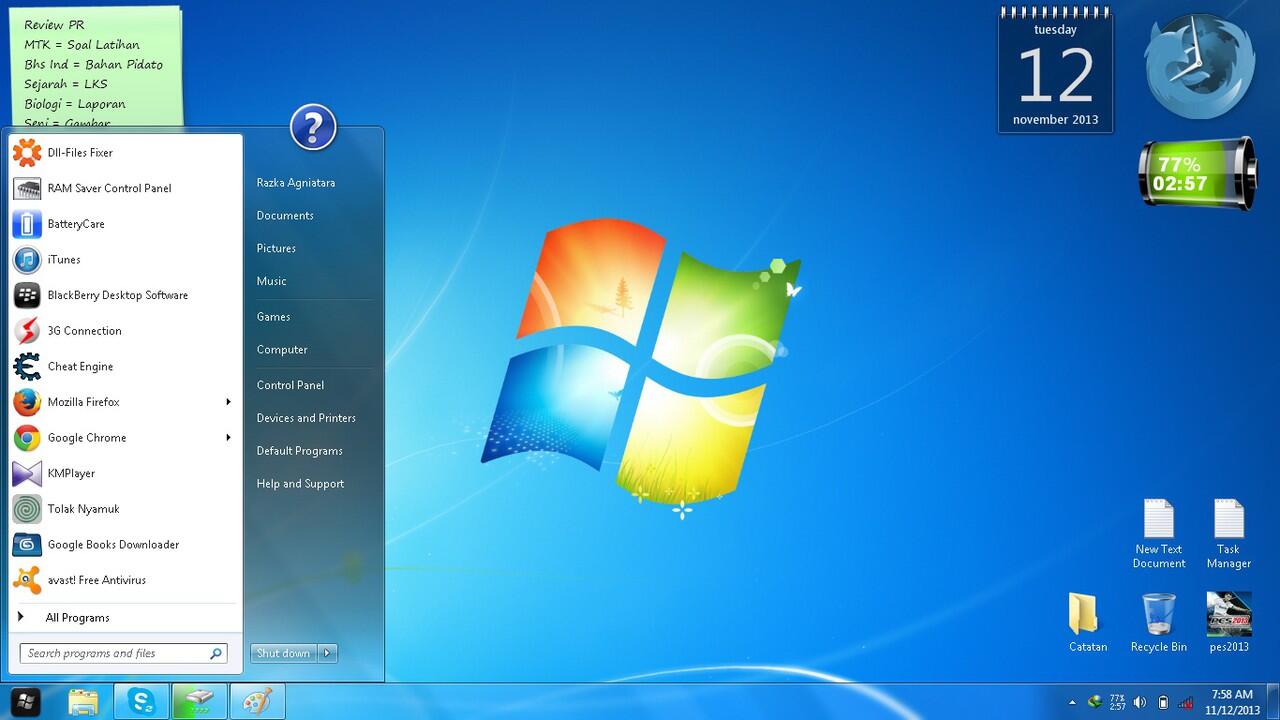The width and height of the screenshot is (1280, 720).
Task: Show hidden tray icons arrow
Action: click(1073, 702)
